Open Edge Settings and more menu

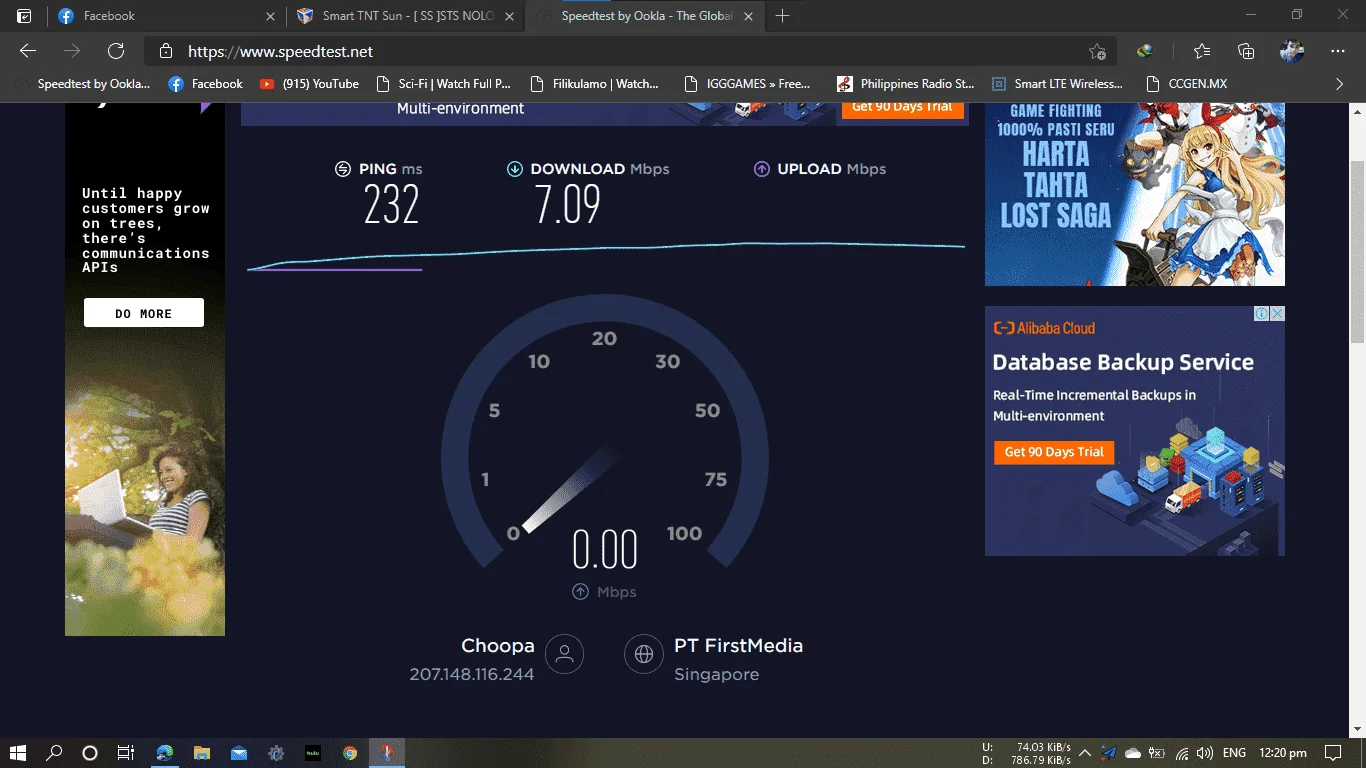point(1338,51)
